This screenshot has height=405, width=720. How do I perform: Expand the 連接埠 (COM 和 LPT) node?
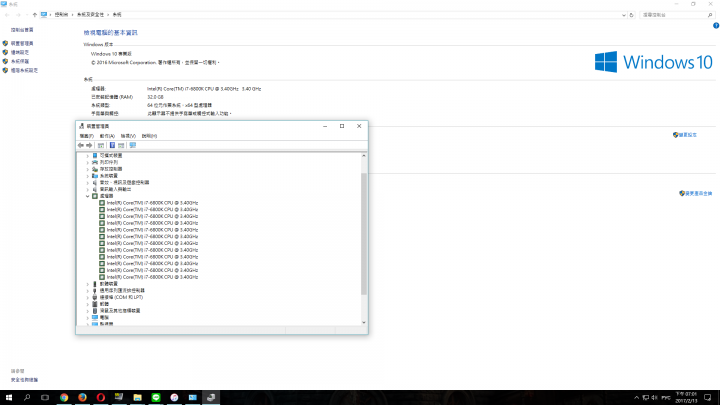tap(88, 298)
